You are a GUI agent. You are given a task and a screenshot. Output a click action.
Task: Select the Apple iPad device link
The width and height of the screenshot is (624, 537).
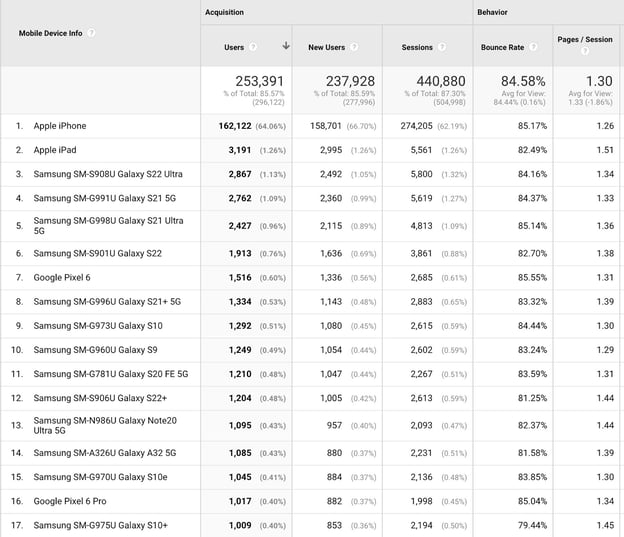point(55,150)
